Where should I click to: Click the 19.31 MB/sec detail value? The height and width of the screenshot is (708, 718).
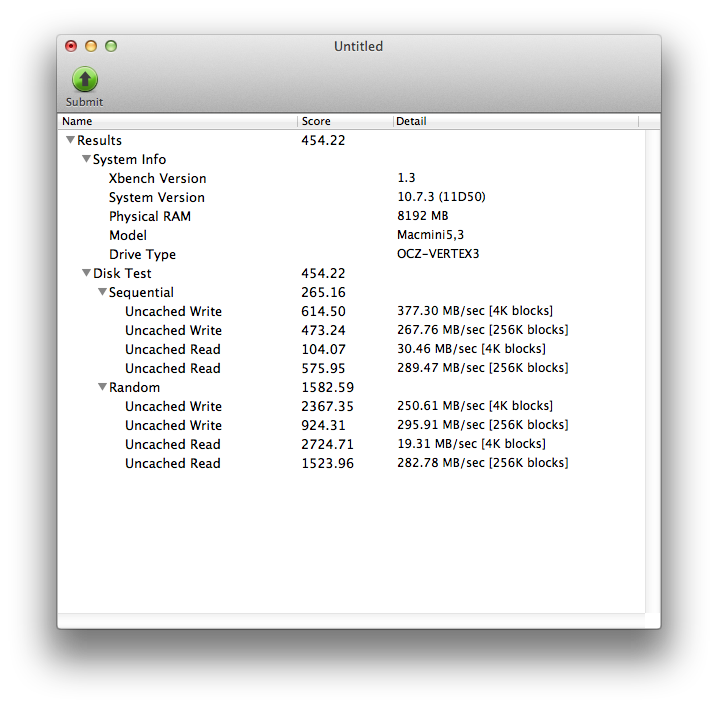click(x=471, y=444)
